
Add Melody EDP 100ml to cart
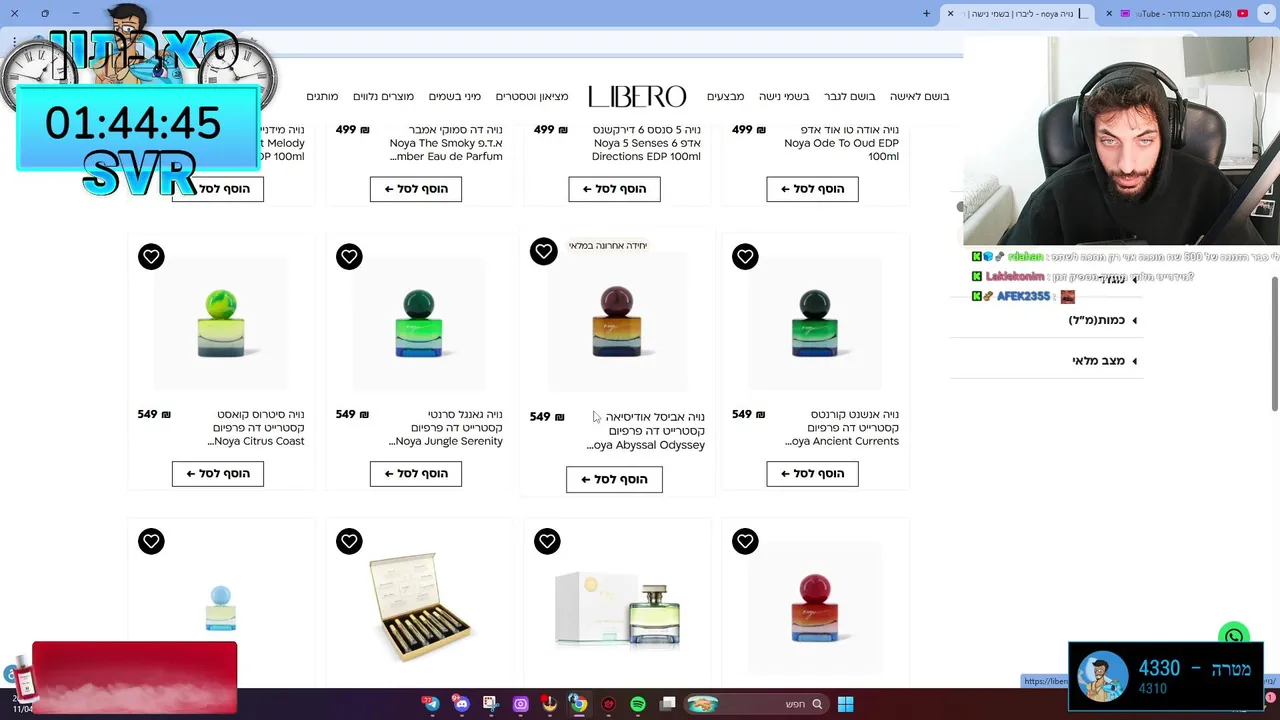point(218,188)
